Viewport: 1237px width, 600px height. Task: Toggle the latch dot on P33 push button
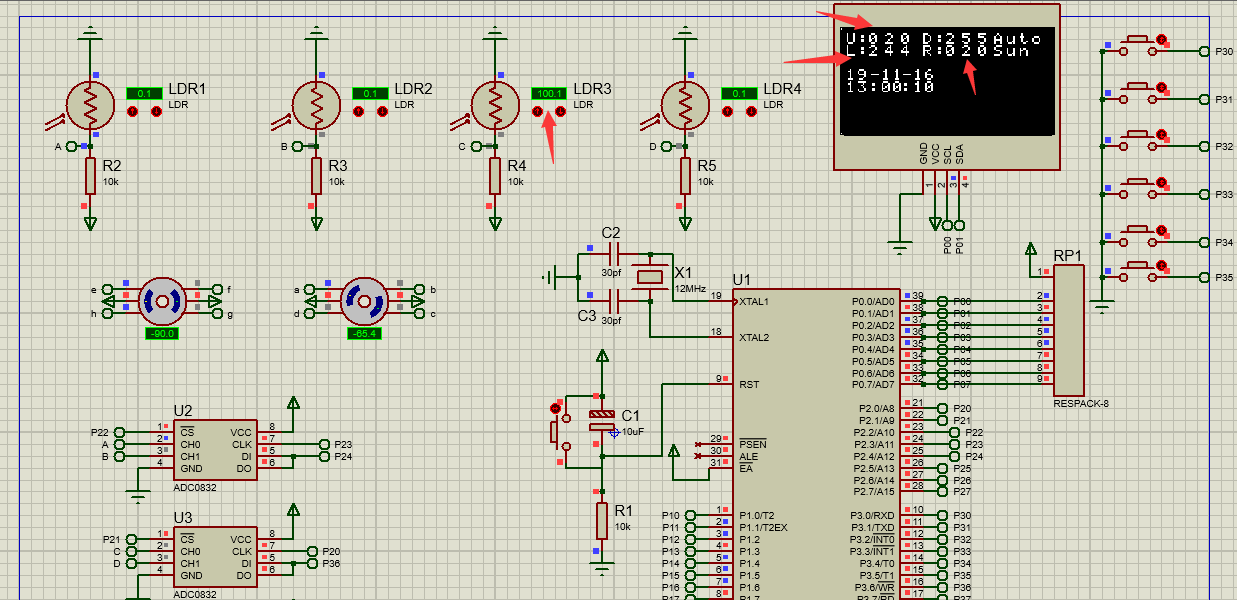[1161, 184]
